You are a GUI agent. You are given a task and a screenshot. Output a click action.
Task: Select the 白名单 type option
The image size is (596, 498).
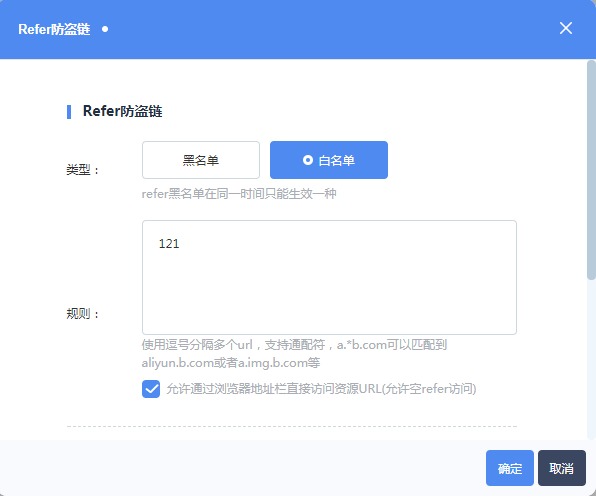pyautogui.click(x=329, y=160)
